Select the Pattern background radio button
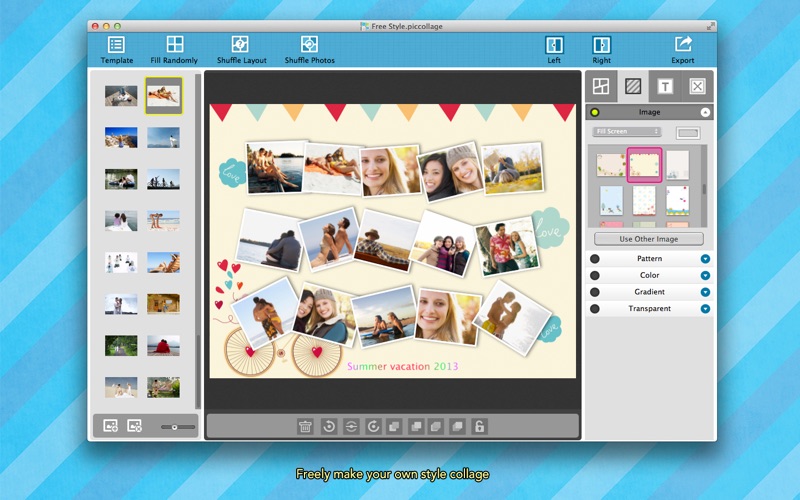The image size is (800, 500). click(595, 259)
